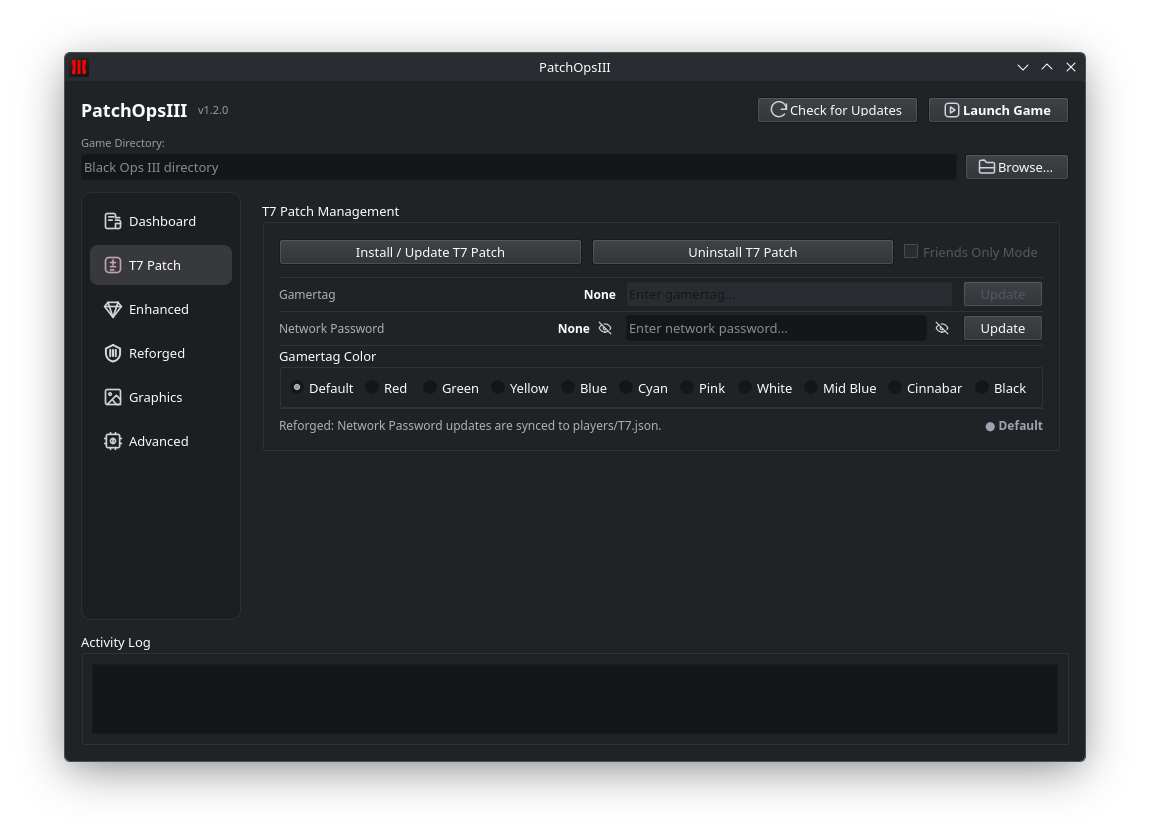Toggle visibility of the network password input
1150x838 pixels.
coord(942,328)
